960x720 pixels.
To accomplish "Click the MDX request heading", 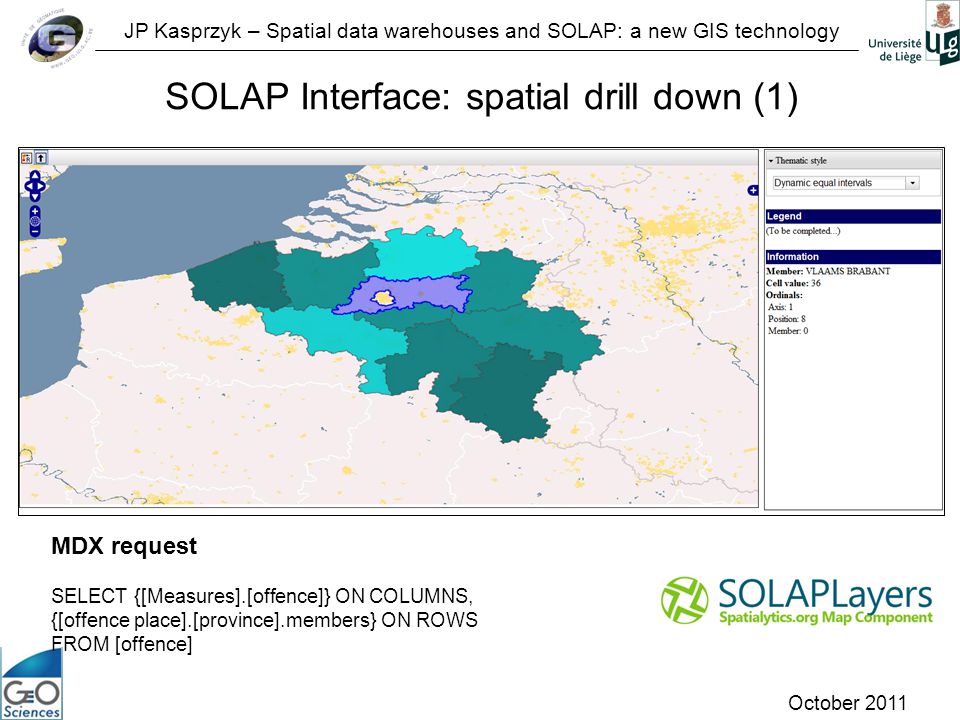I will click(124, 546).
